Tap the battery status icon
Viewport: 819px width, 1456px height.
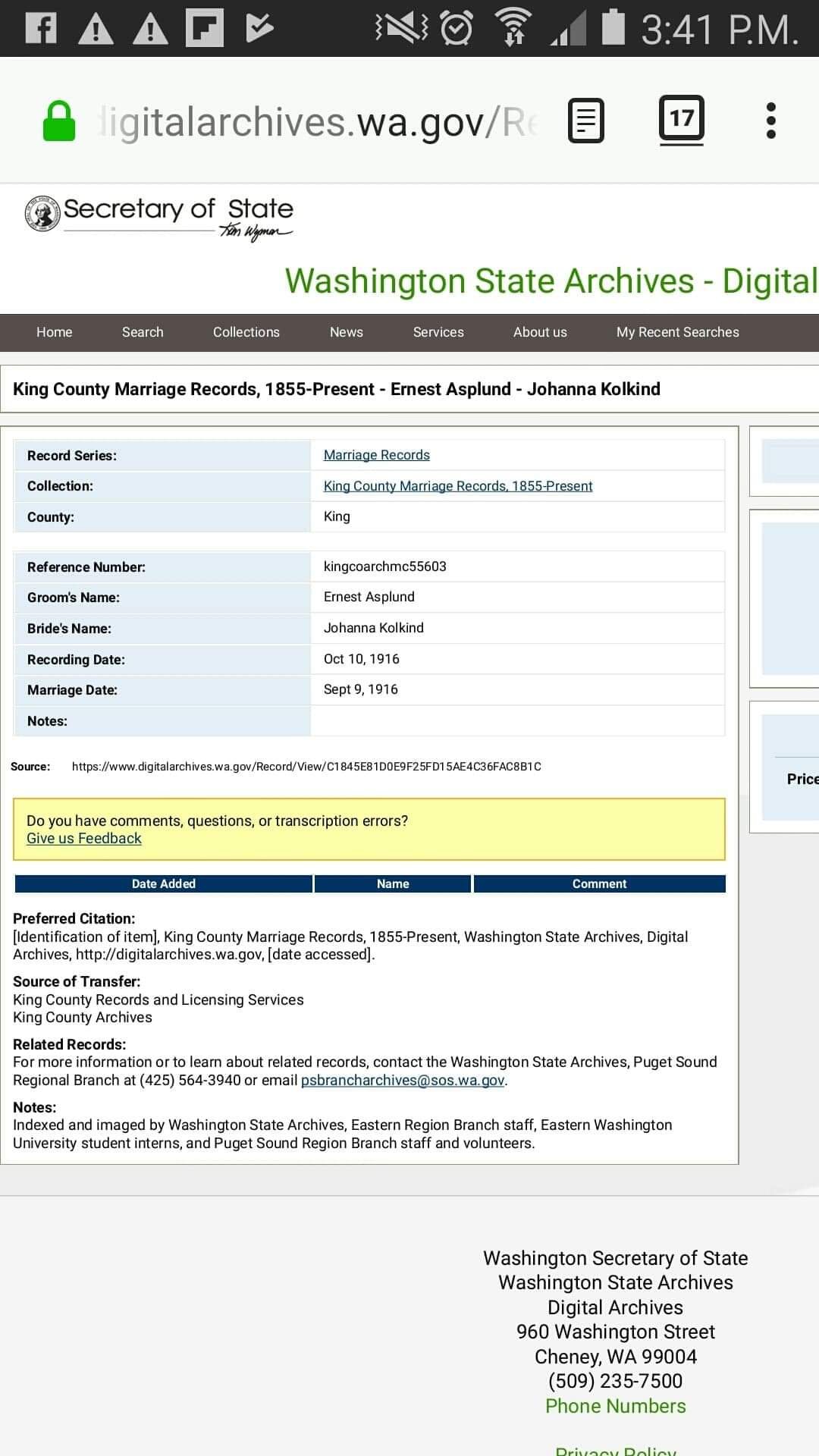point(613,28)
